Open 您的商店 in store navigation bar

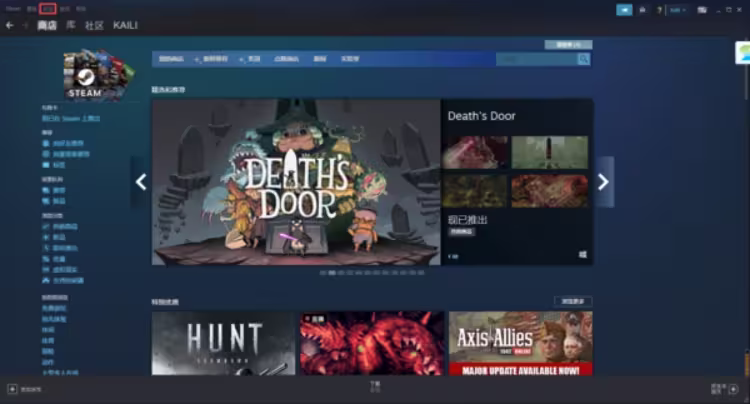pos(171,59)
